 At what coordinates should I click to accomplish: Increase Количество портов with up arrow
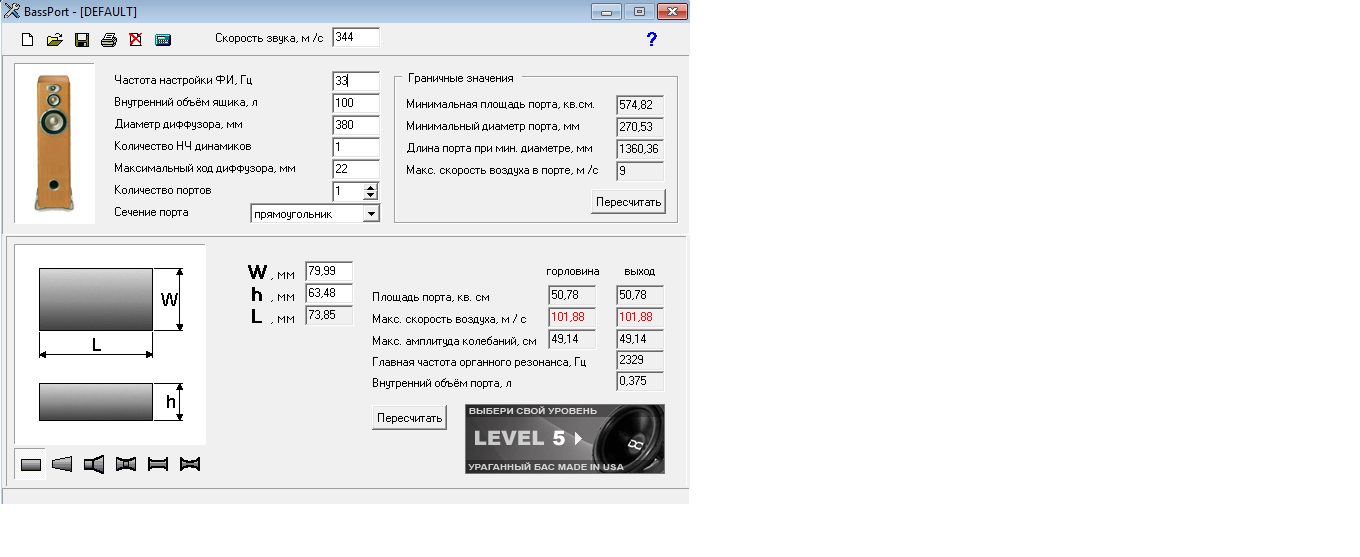[x=371, y=187]
